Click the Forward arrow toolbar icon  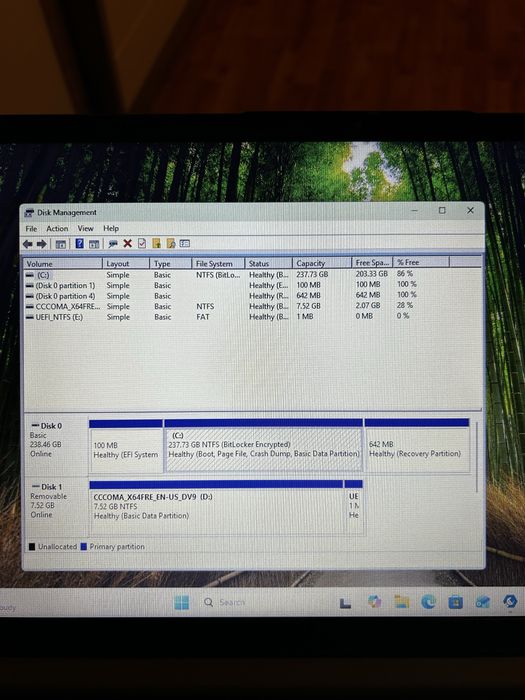pyautogui.click(x=42, y=244)
